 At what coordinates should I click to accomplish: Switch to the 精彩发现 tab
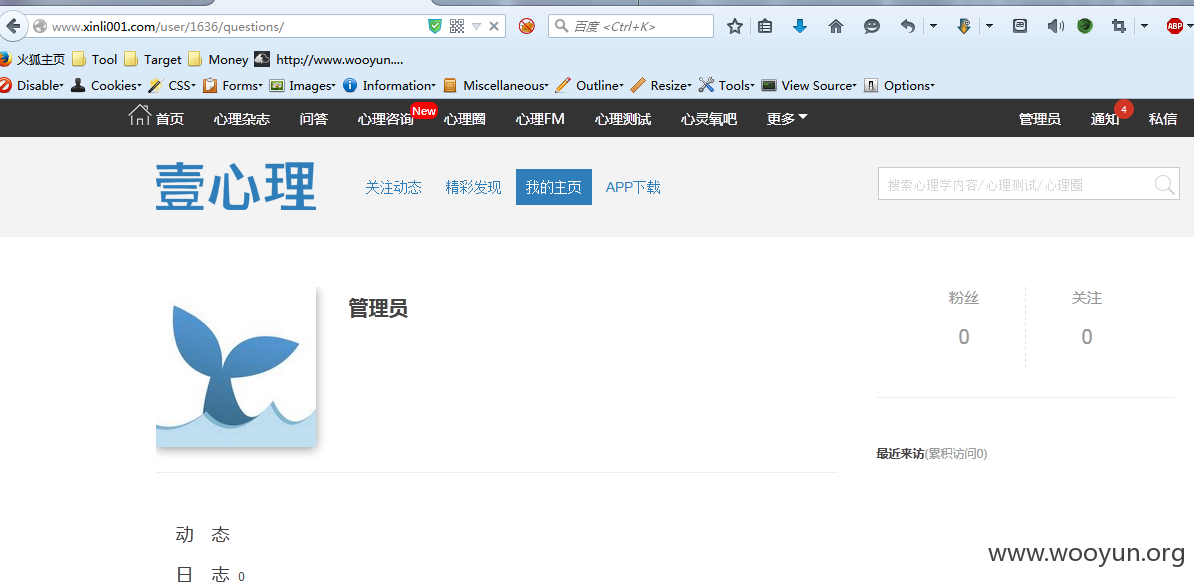474,187
